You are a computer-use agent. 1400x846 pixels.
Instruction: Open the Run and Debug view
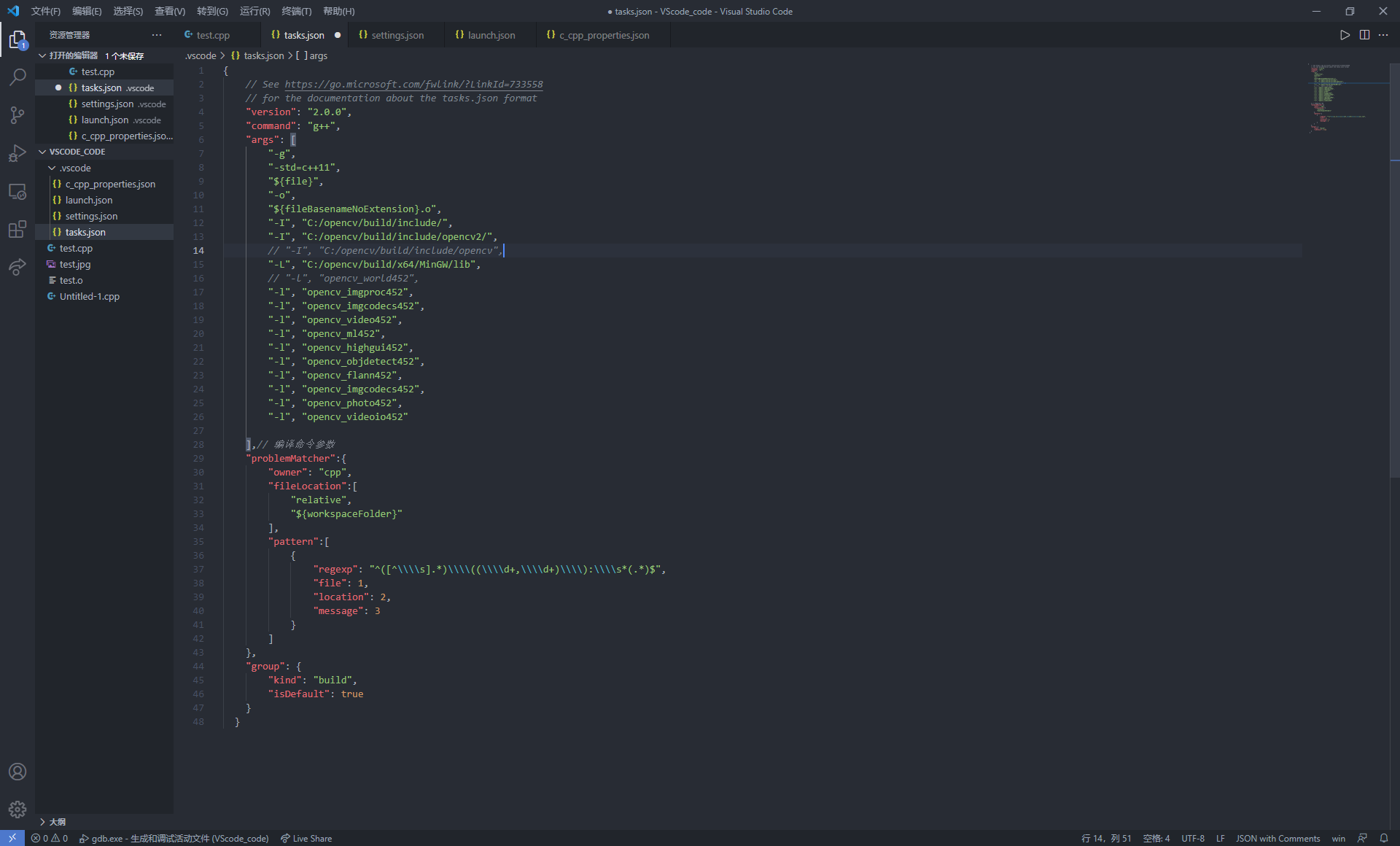point(17,154)
